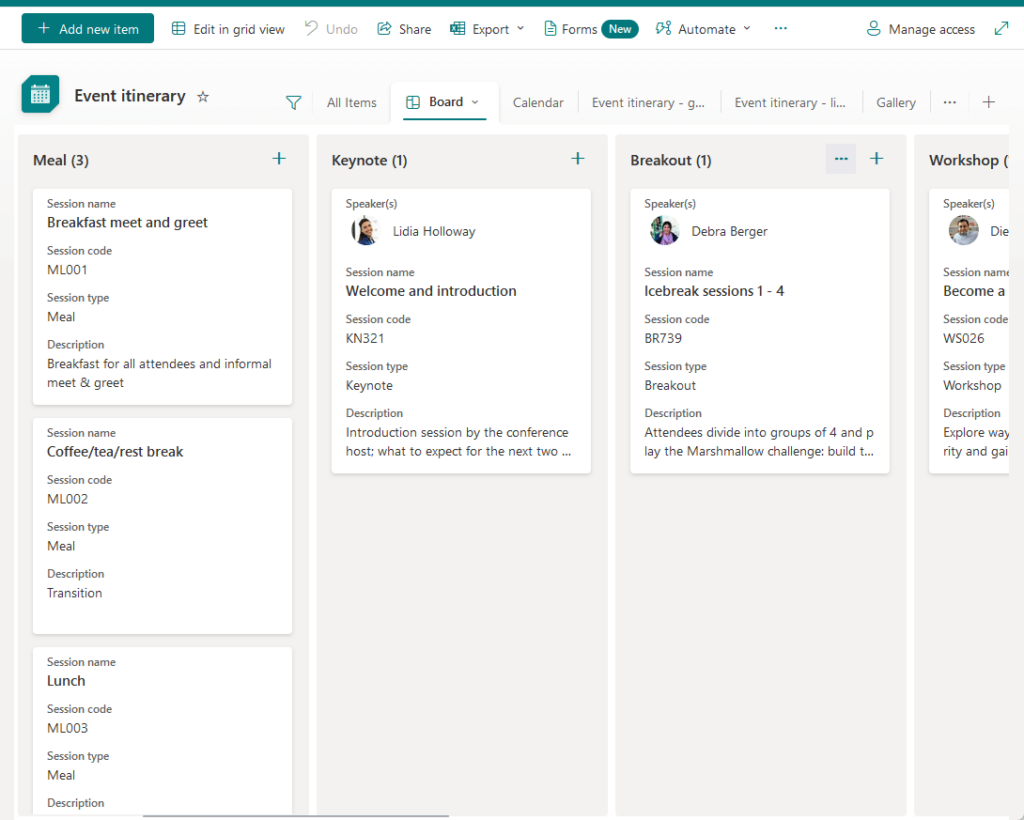Image resolution: width=1024 pixels, height=820 pixels.
Task: Add a card to the Keynote column
Action: 577,159
